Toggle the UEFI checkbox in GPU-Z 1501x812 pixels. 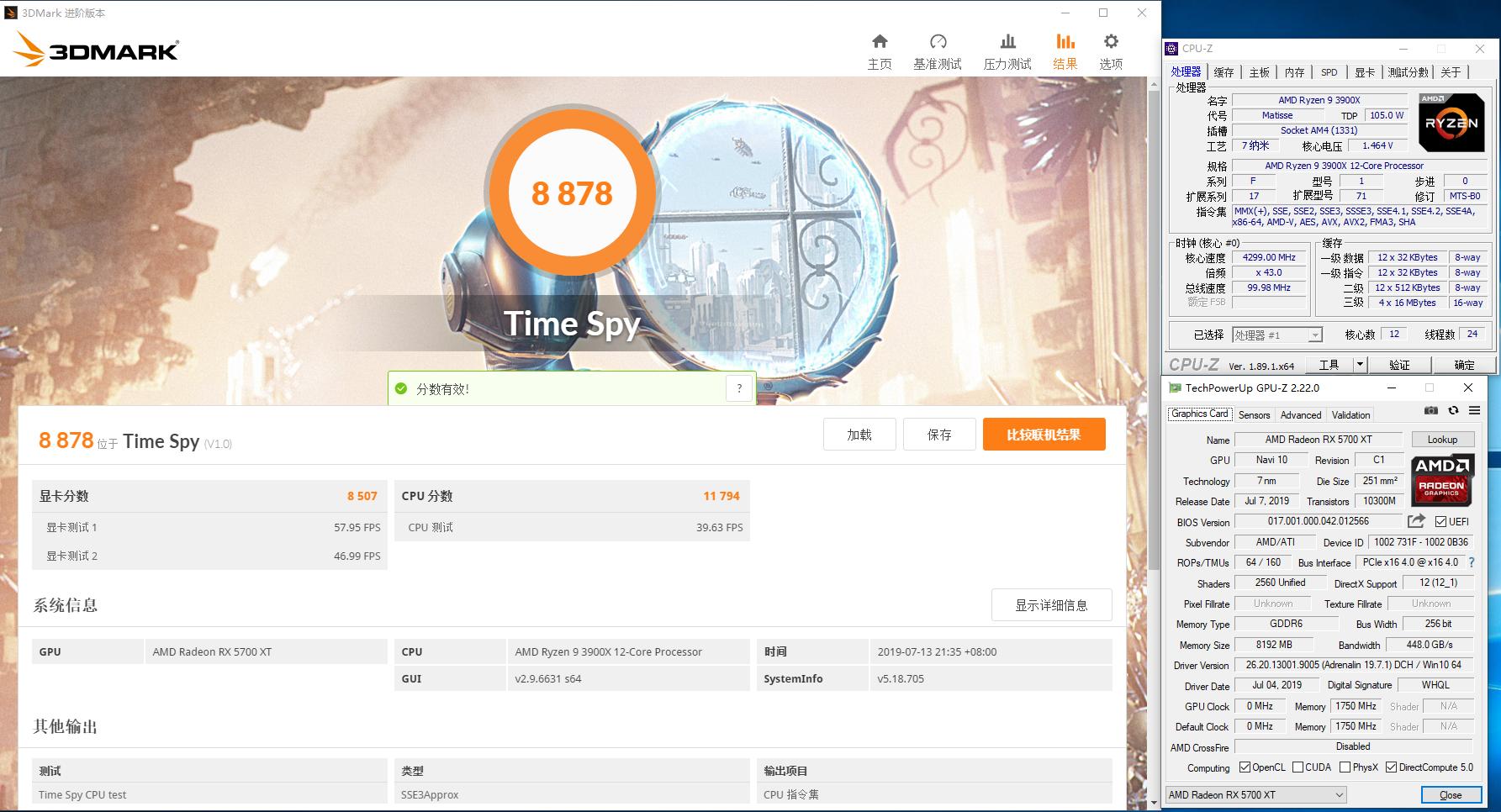coord(1440,521)
